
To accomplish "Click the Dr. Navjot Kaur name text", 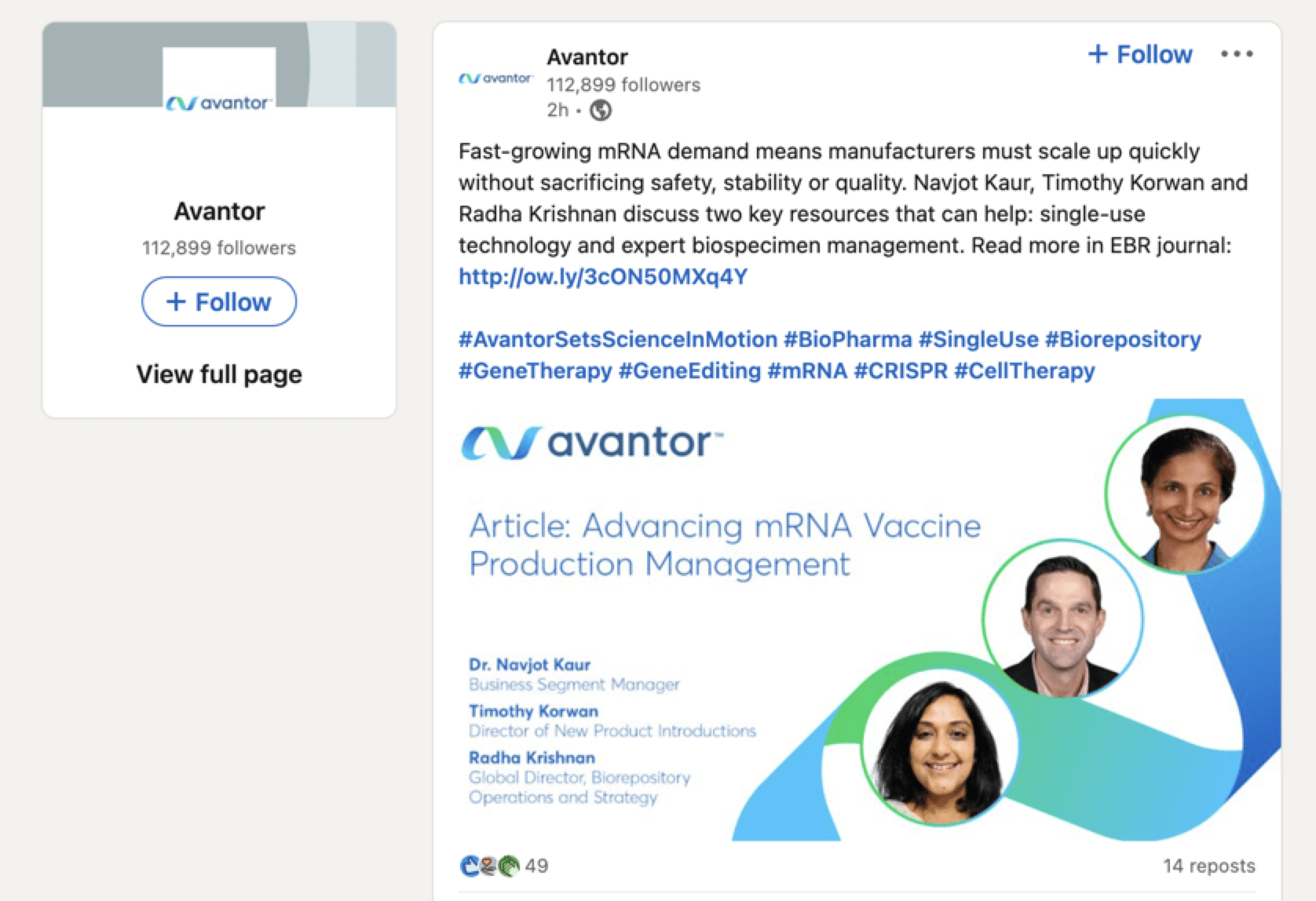I will (529, 665).
